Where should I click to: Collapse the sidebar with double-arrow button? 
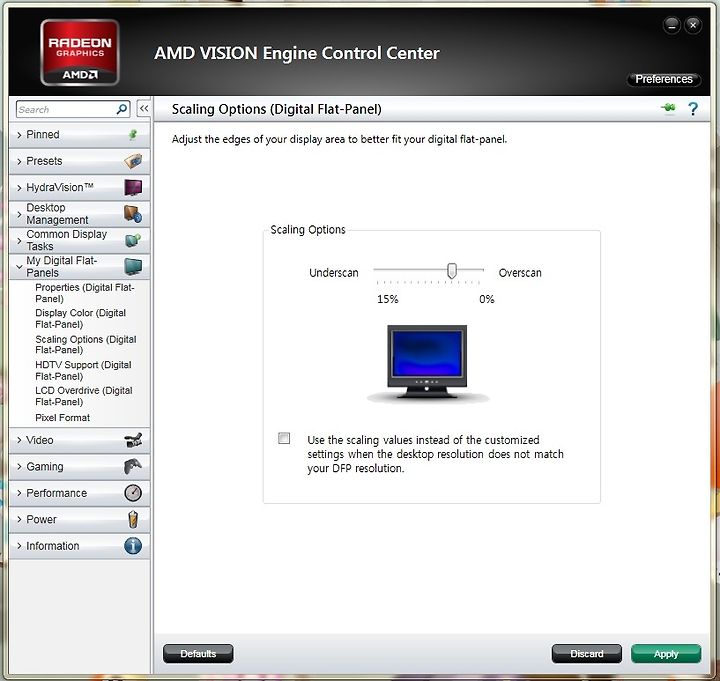tap(144, 109)
